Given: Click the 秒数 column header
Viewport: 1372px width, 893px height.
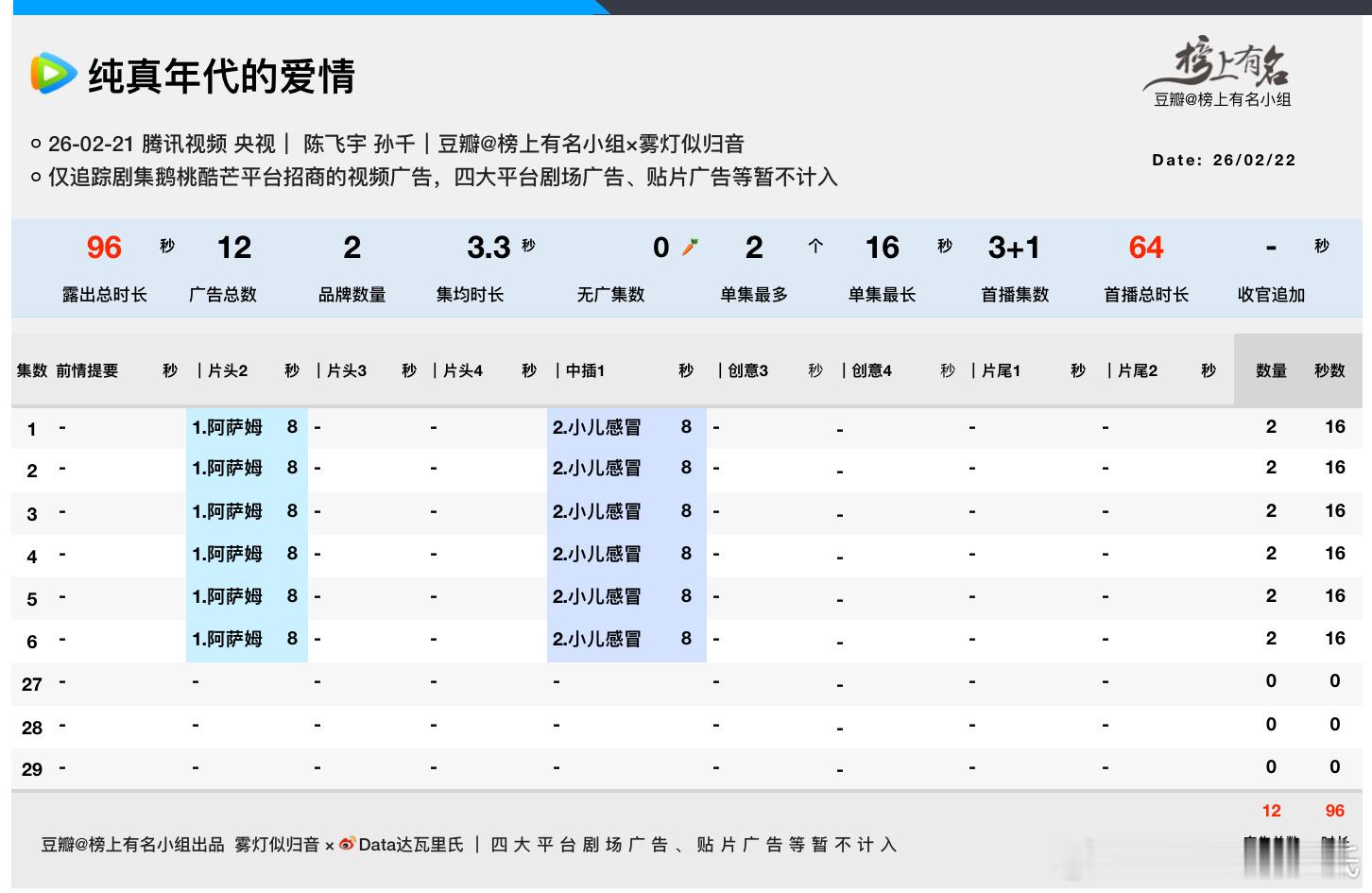Looking at the screenshot, I should tap(1329, 370).
